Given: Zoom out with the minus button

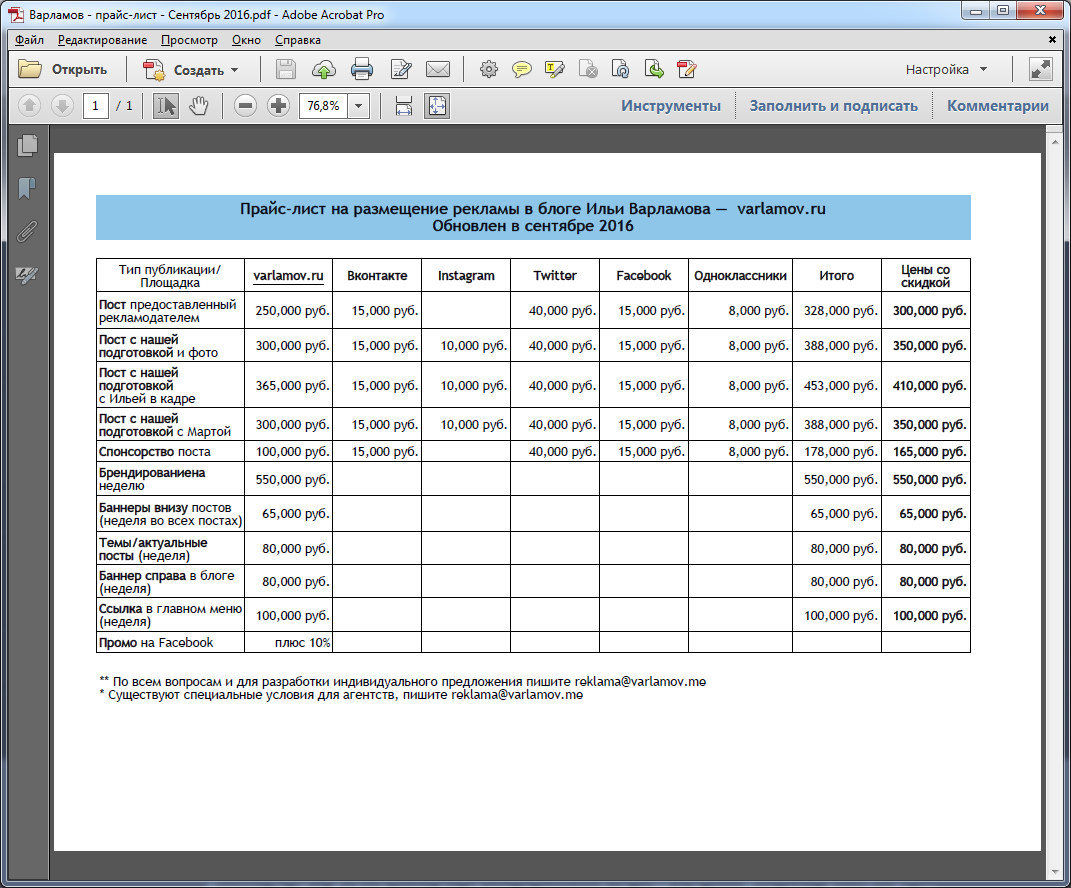Looking at the screenshot, I should [245, 106].
